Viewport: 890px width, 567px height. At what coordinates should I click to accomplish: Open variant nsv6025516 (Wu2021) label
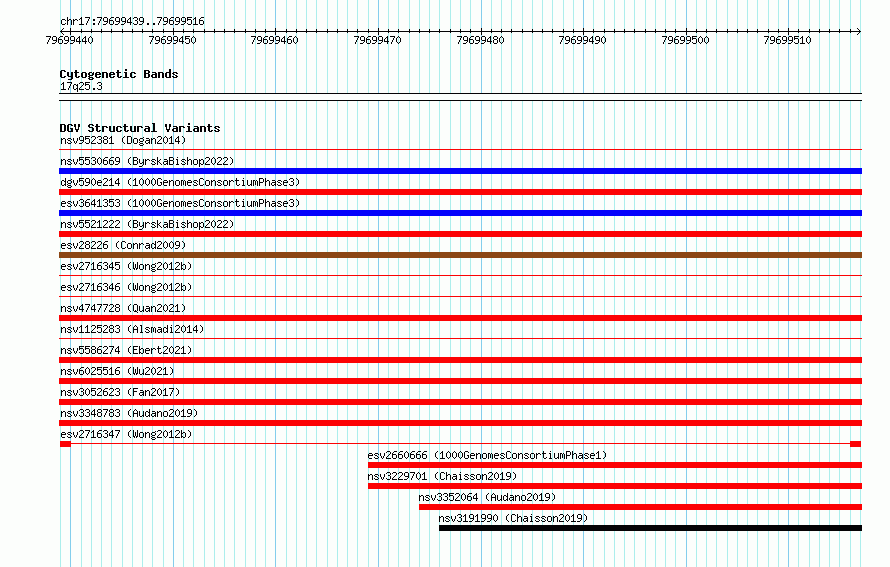117,371
